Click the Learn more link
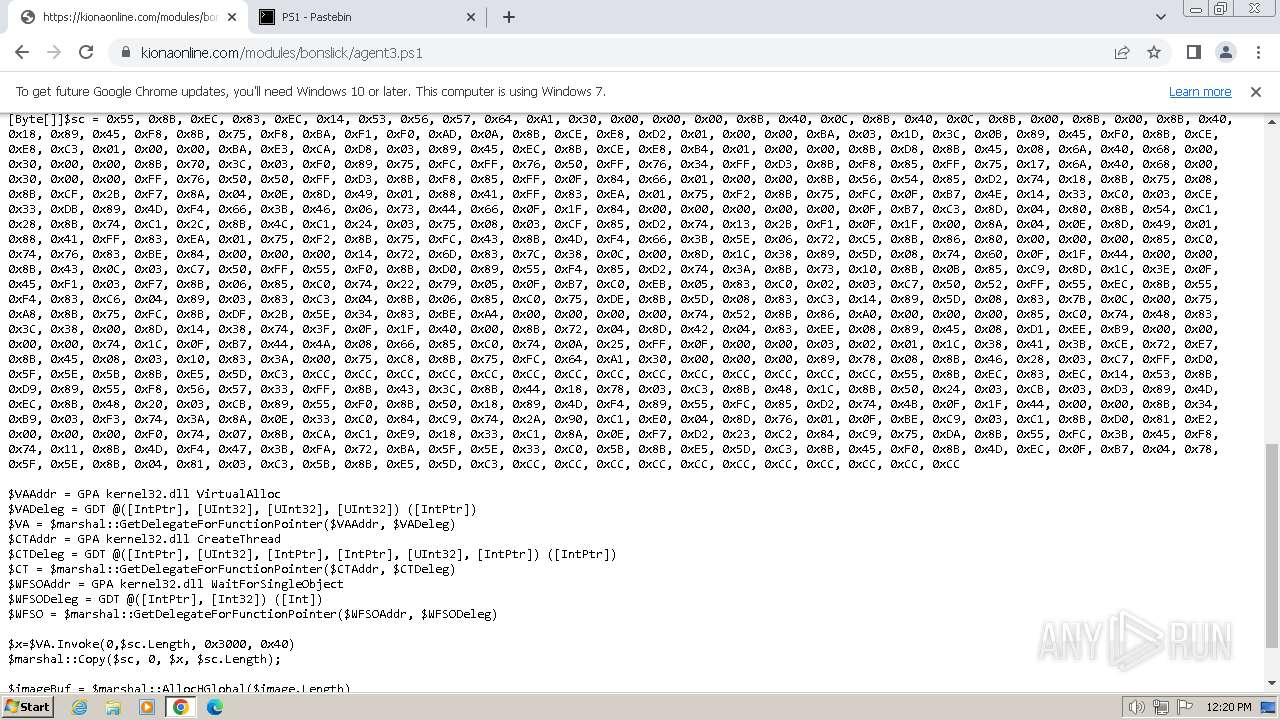The width and height of the screenshot is (1280, 720). [1200, 91]
